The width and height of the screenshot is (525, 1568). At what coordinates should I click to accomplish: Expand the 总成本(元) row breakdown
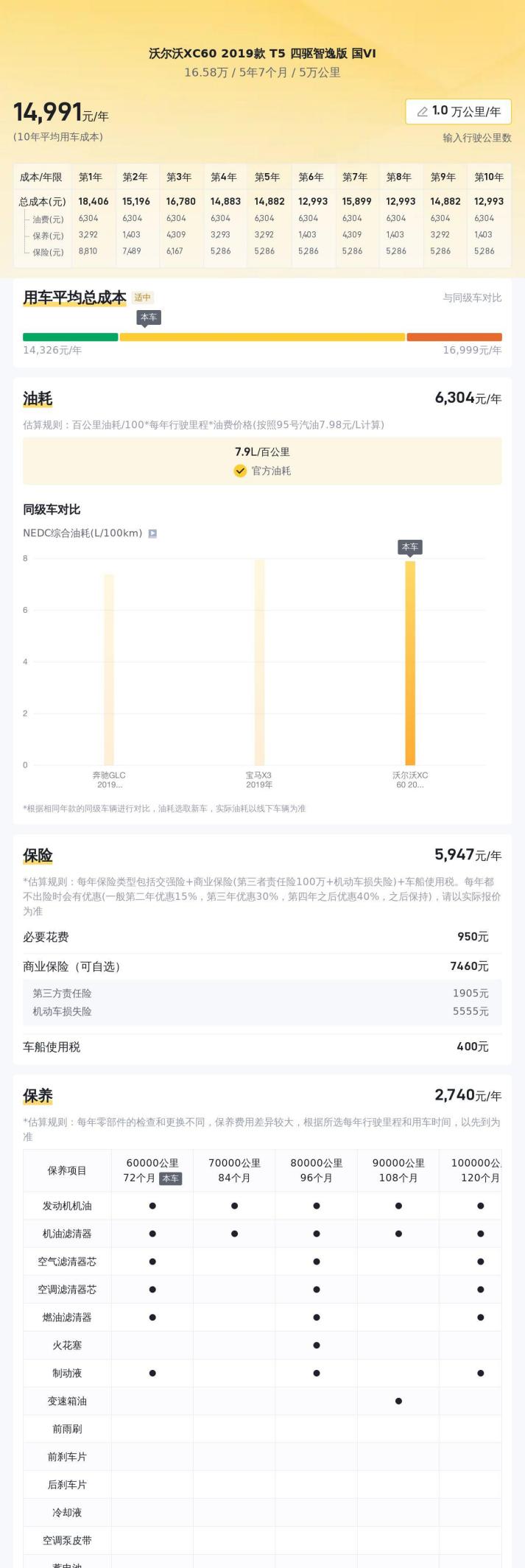tap(43, 201)
